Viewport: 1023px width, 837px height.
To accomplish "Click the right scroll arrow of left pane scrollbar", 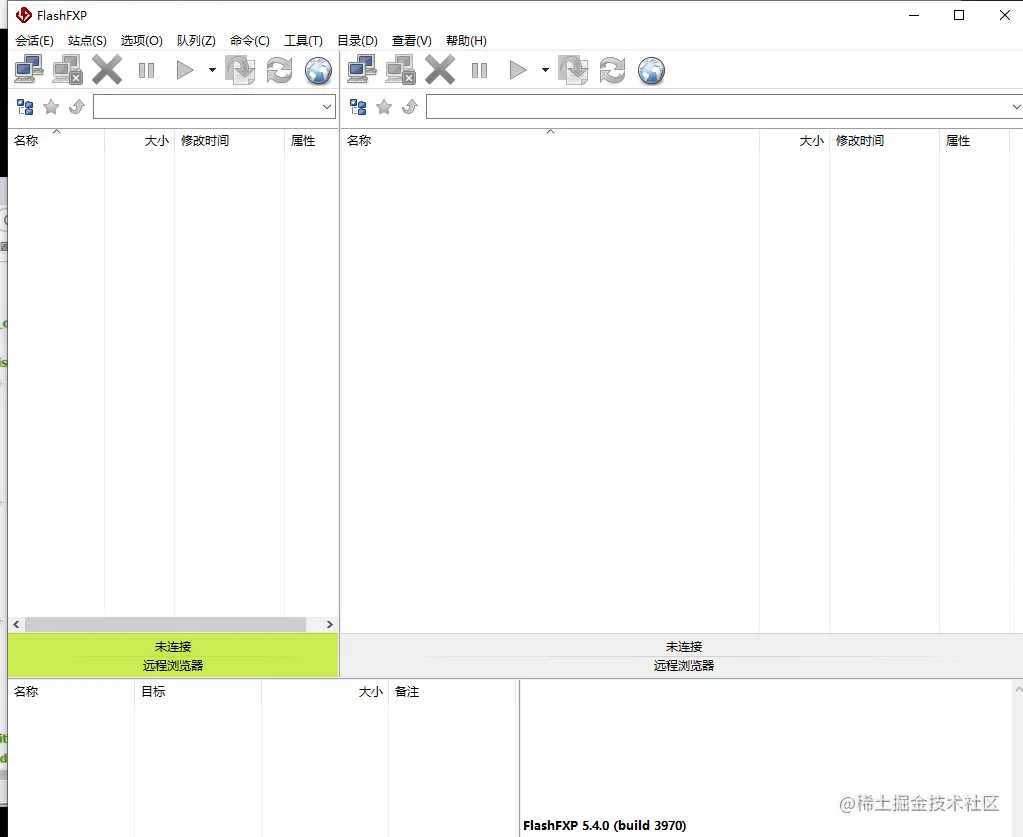I will [329, 624].
